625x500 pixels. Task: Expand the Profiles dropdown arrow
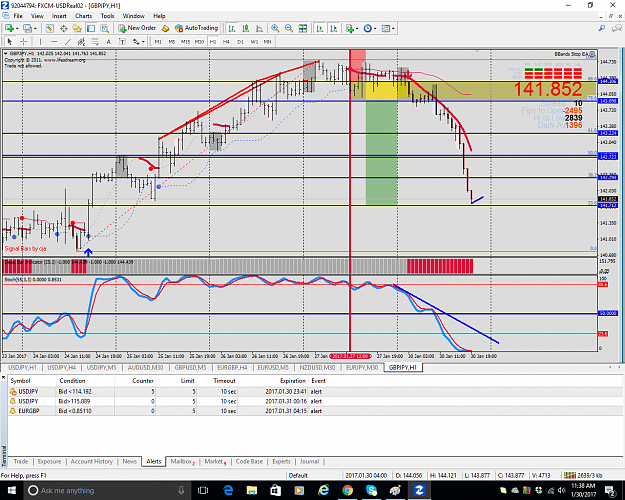click(35, 29)
